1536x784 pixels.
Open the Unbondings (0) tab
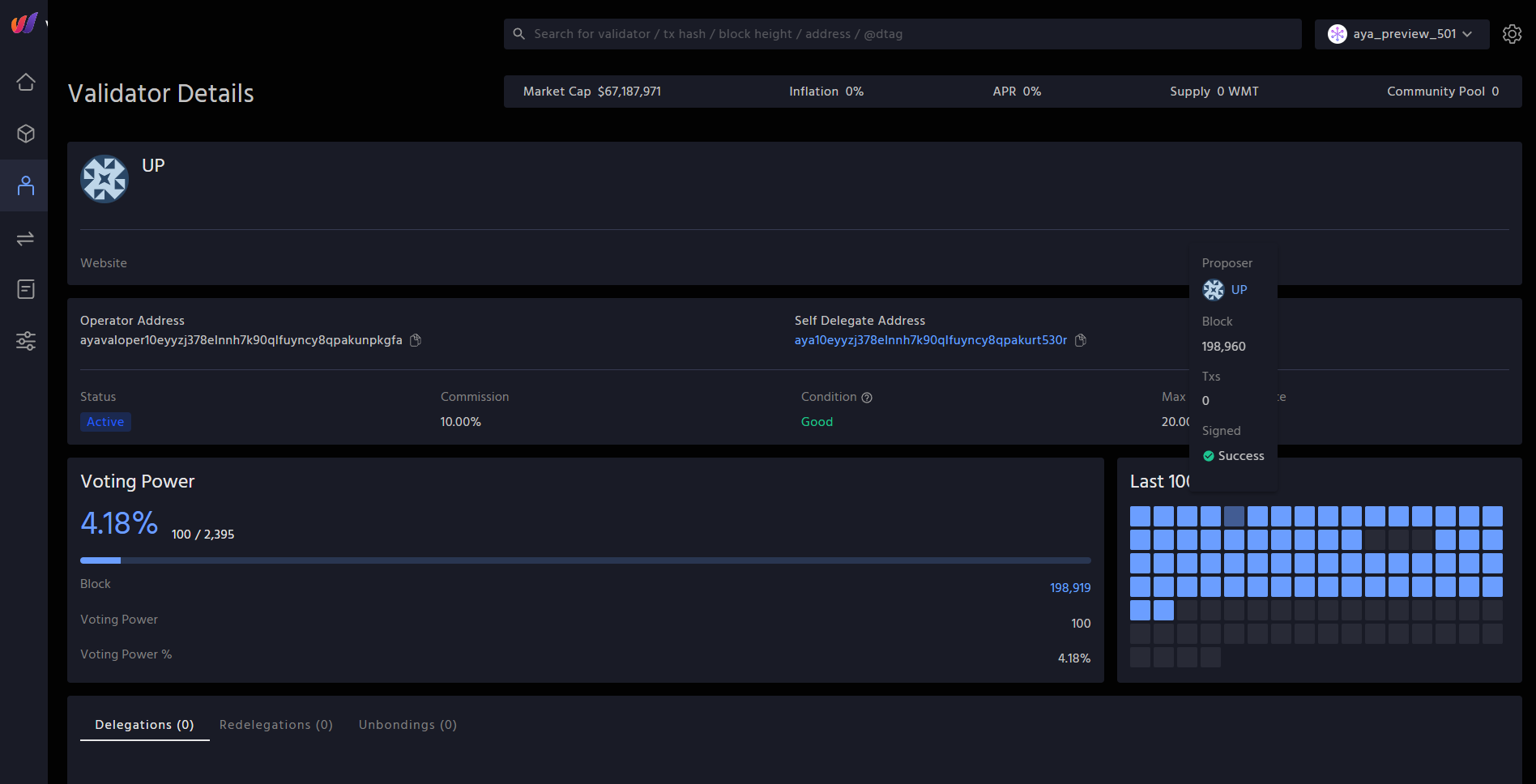click(x=407, y=724)
